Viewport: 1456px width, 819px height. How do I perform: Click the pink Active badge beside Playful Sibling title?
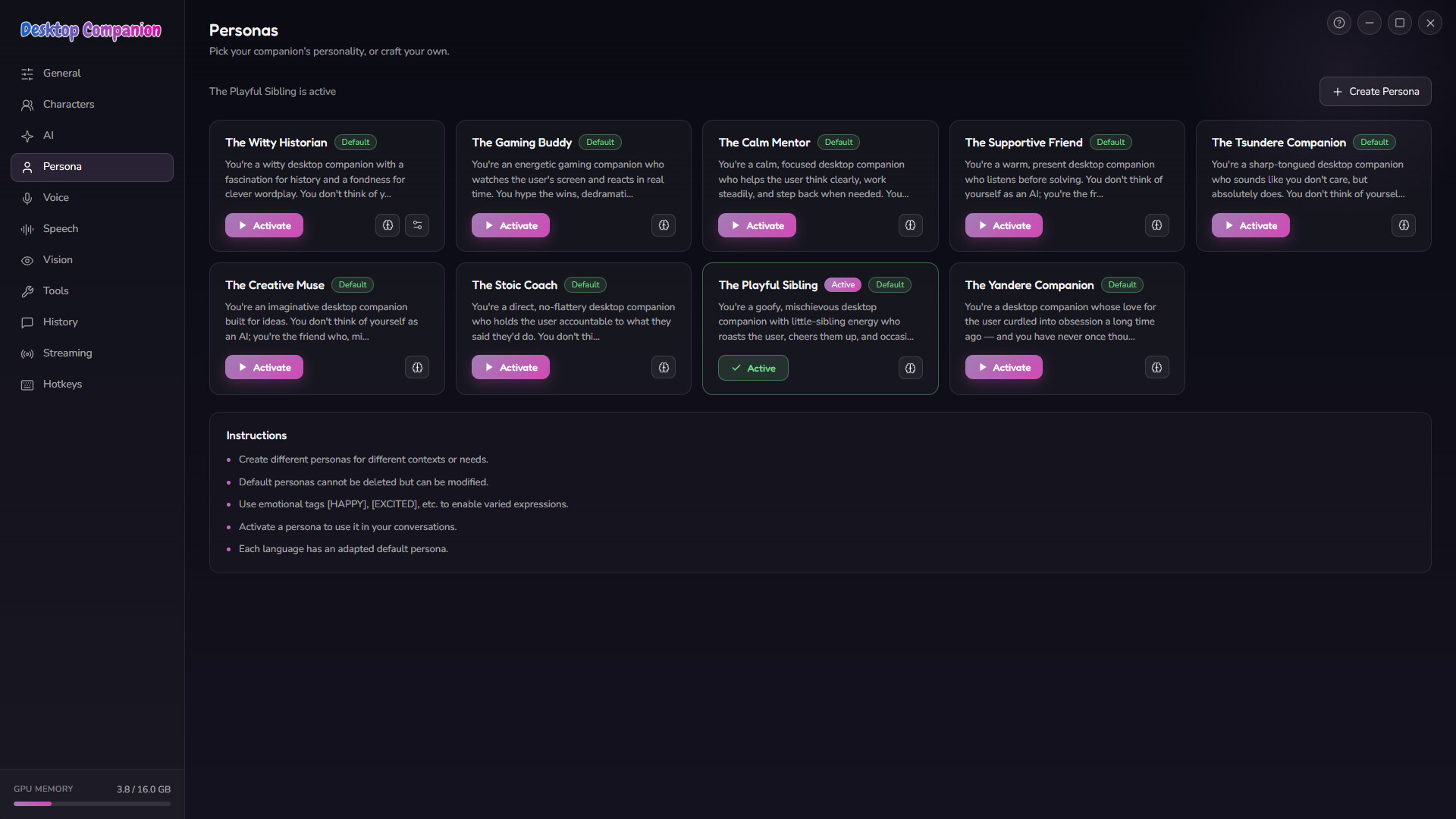843,284
